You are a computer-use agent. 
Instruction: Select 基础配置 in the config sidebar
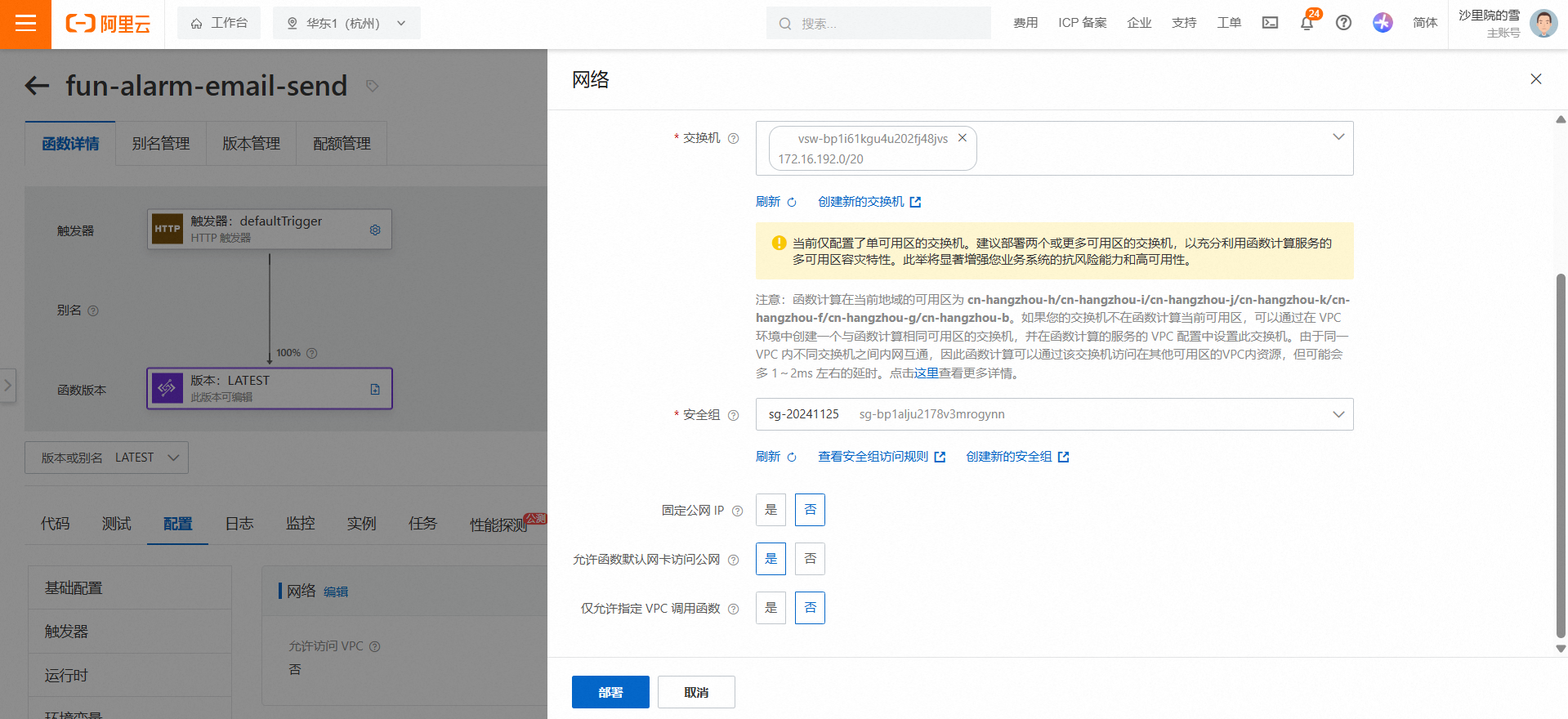coord(130,588)
